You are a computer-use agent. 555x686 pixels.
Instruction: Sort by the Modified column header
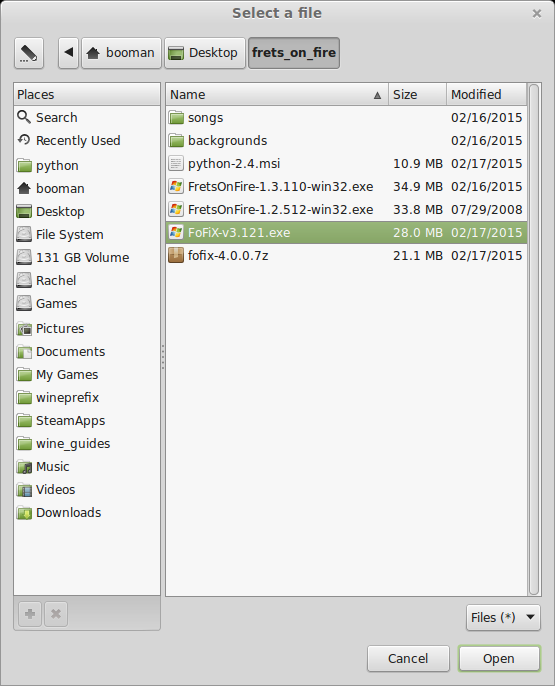point(486,94)
